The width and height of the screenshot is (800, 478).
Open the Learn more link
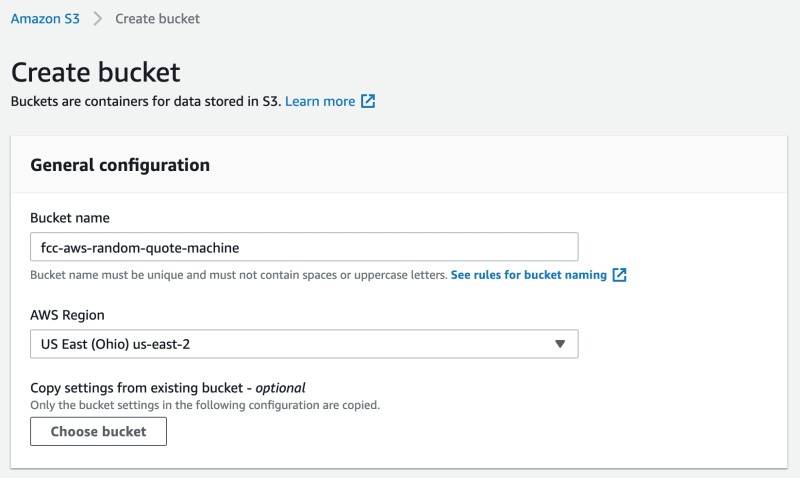(320, 101)
